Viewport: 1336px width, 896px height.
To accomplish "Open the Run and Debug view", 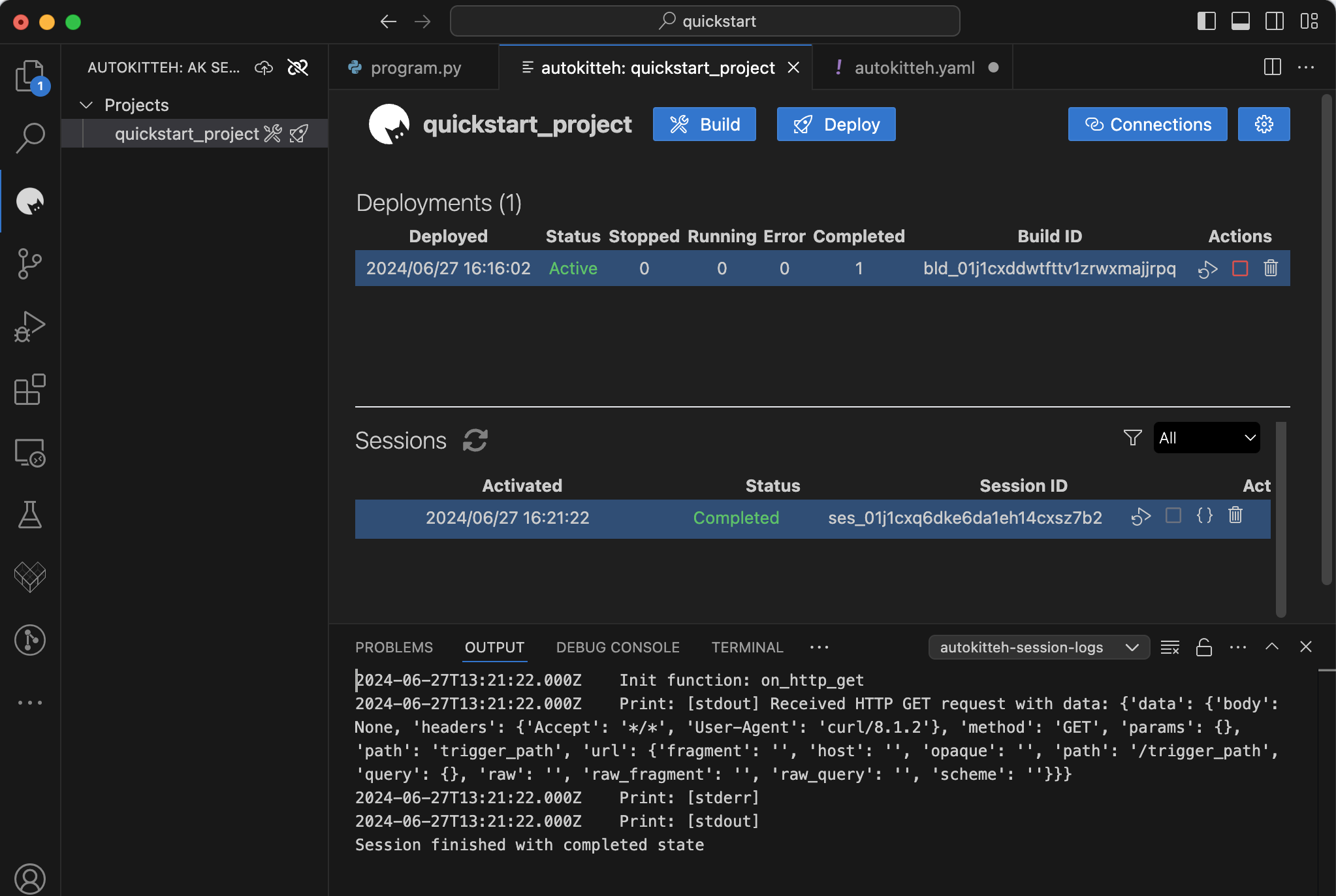I will (x=30, y=327).
